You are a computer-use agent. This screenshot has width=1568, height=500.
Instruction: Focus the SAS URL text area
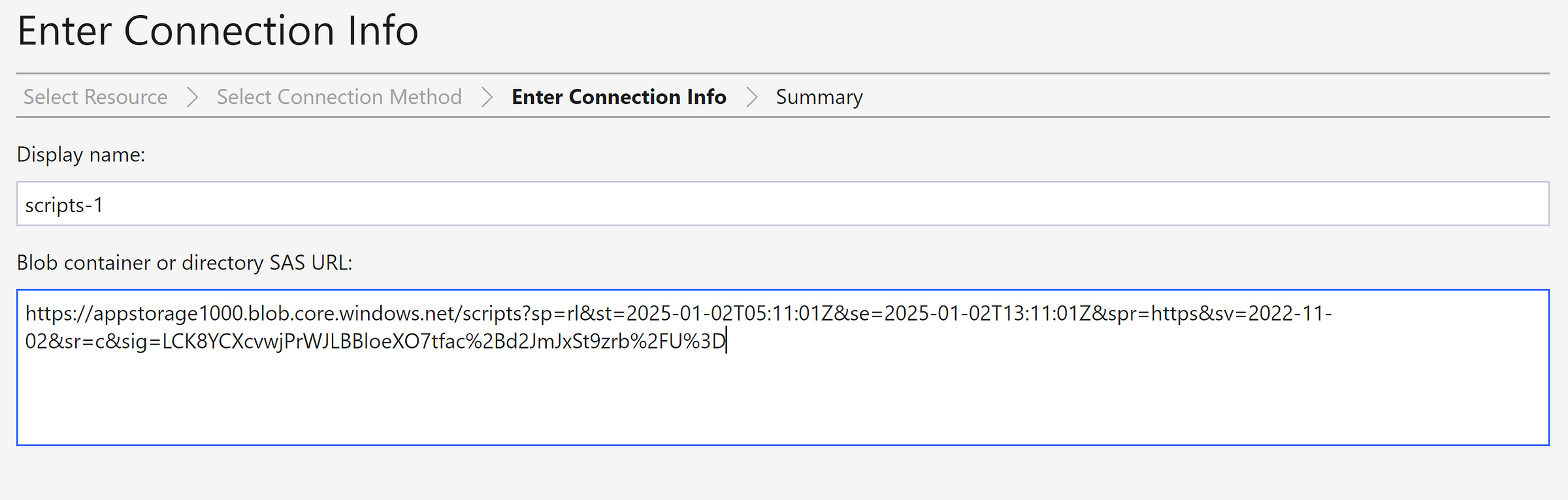click(783, 367)
